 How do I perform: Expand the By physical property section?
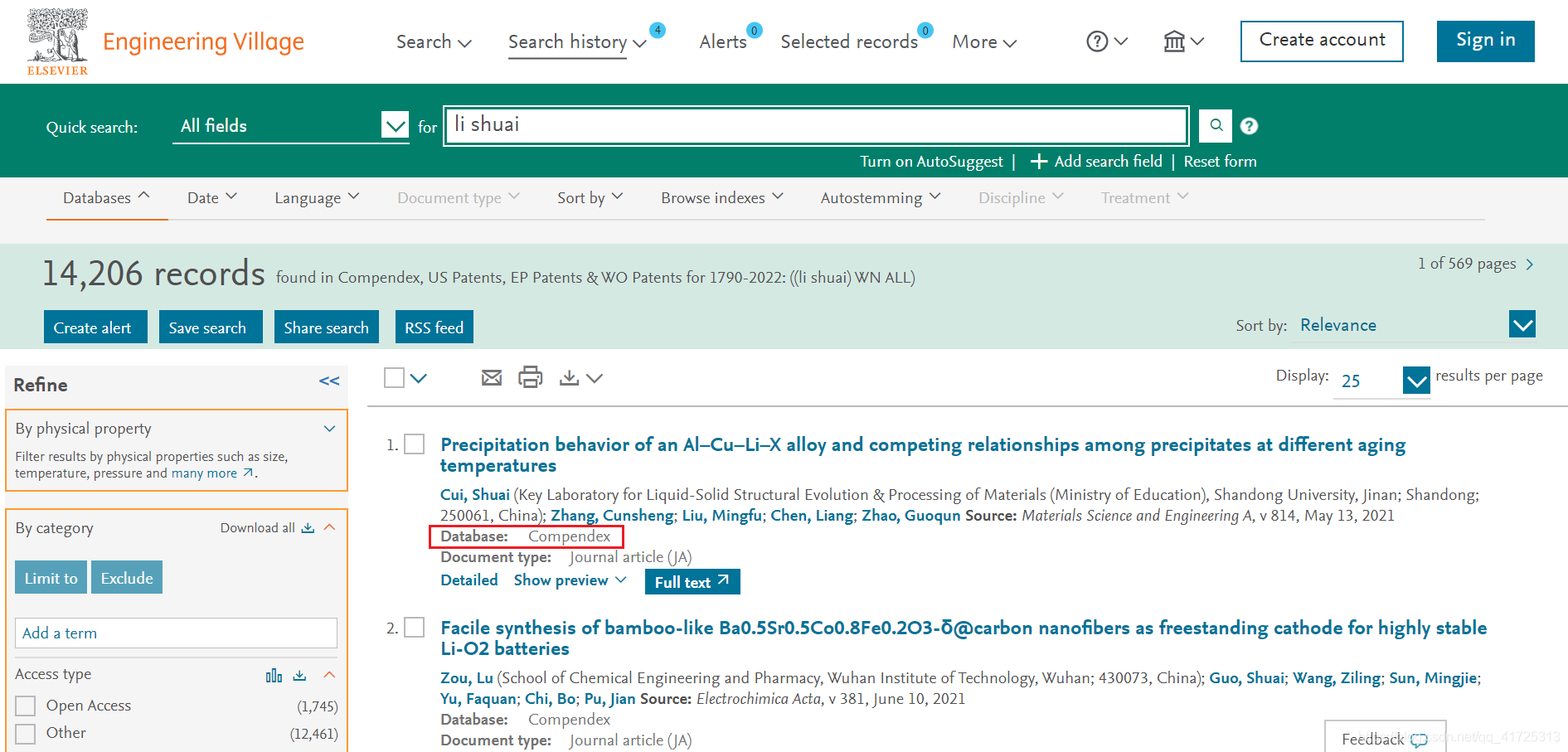tap(329, 429)
